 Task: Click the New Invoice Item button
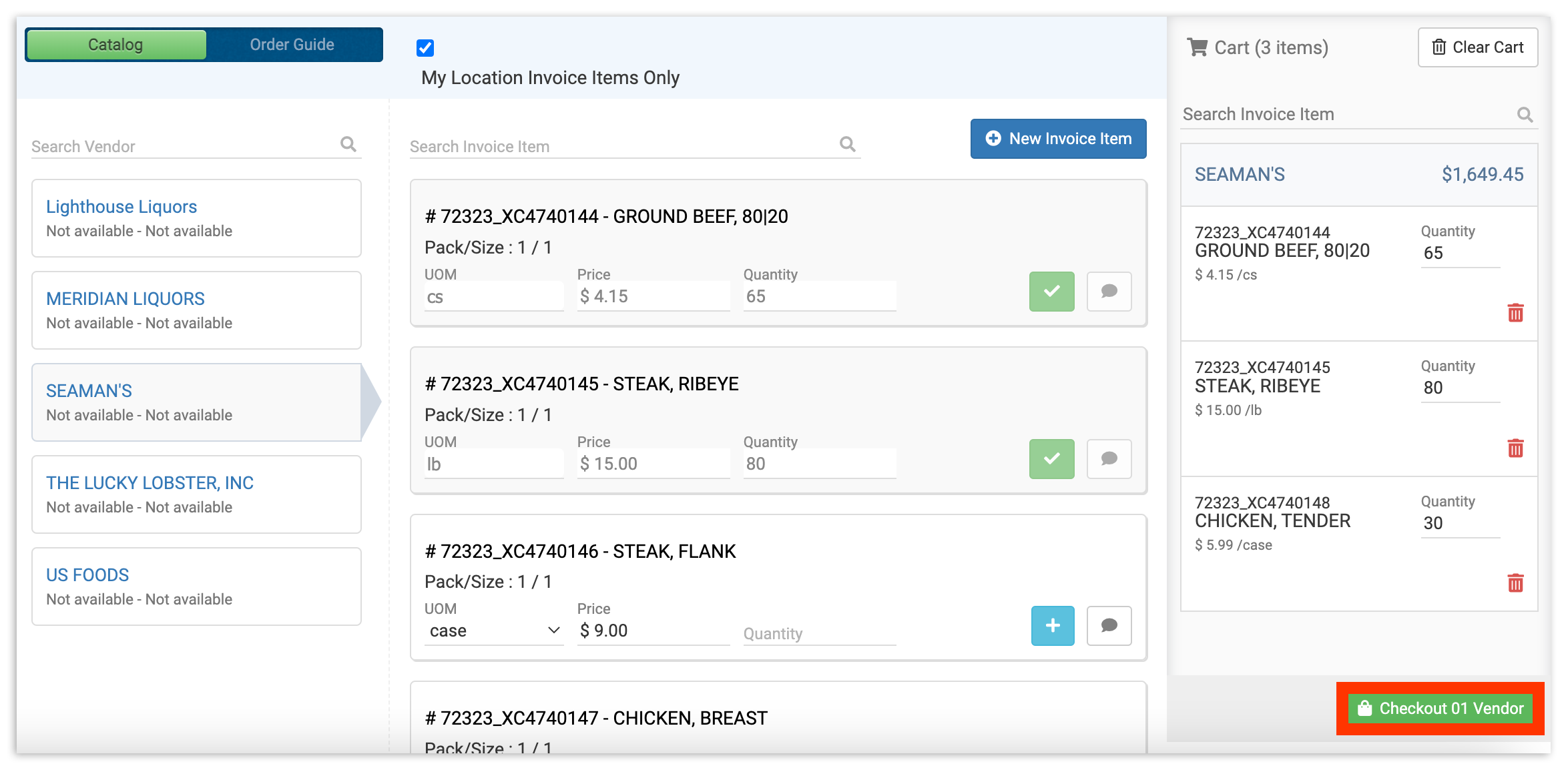[1058, 139]
